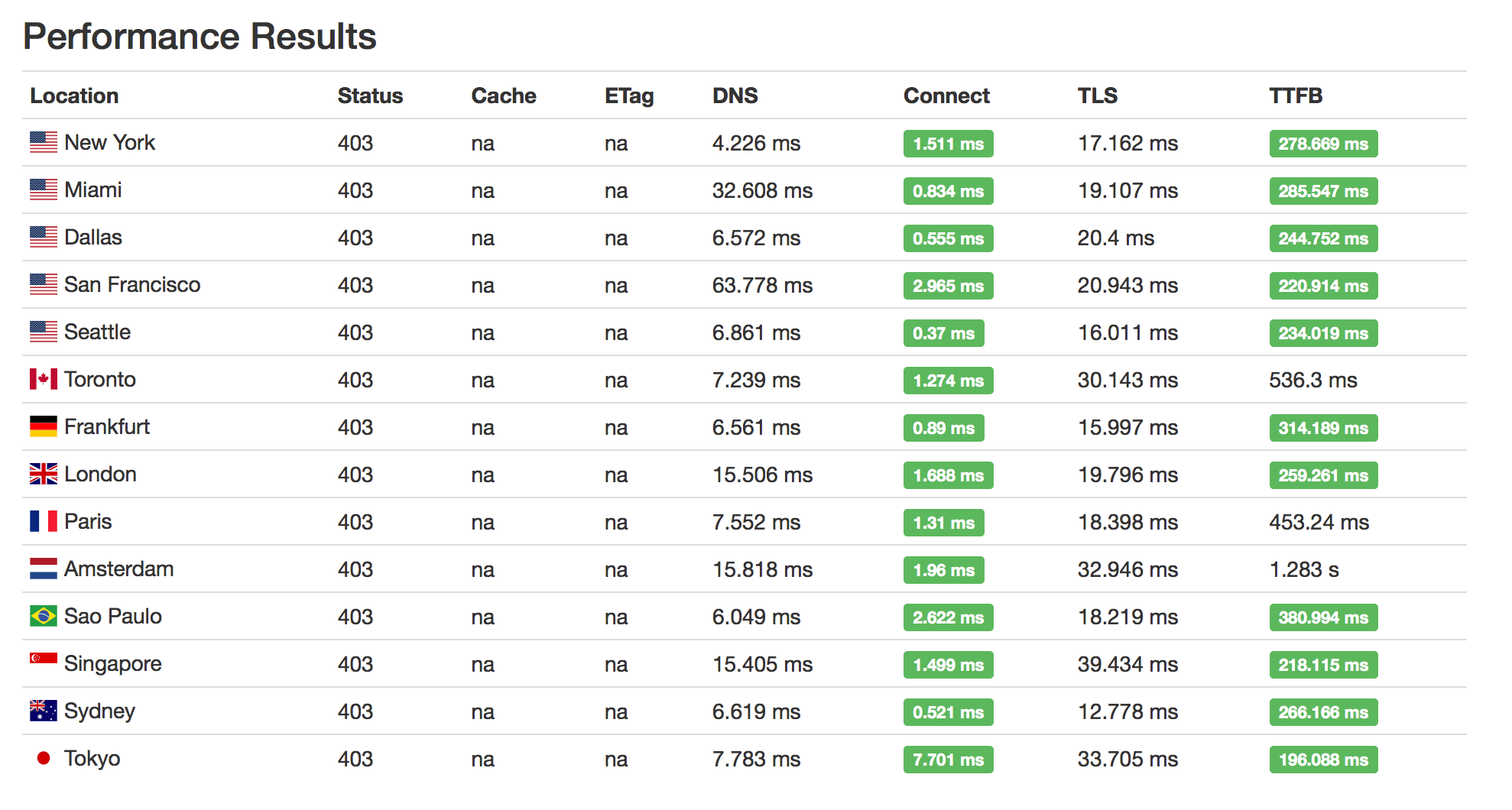The width and height of the screenshot is (1512, 810).
Task: Click the 0.521 ms connect badge
Action: 948,712
